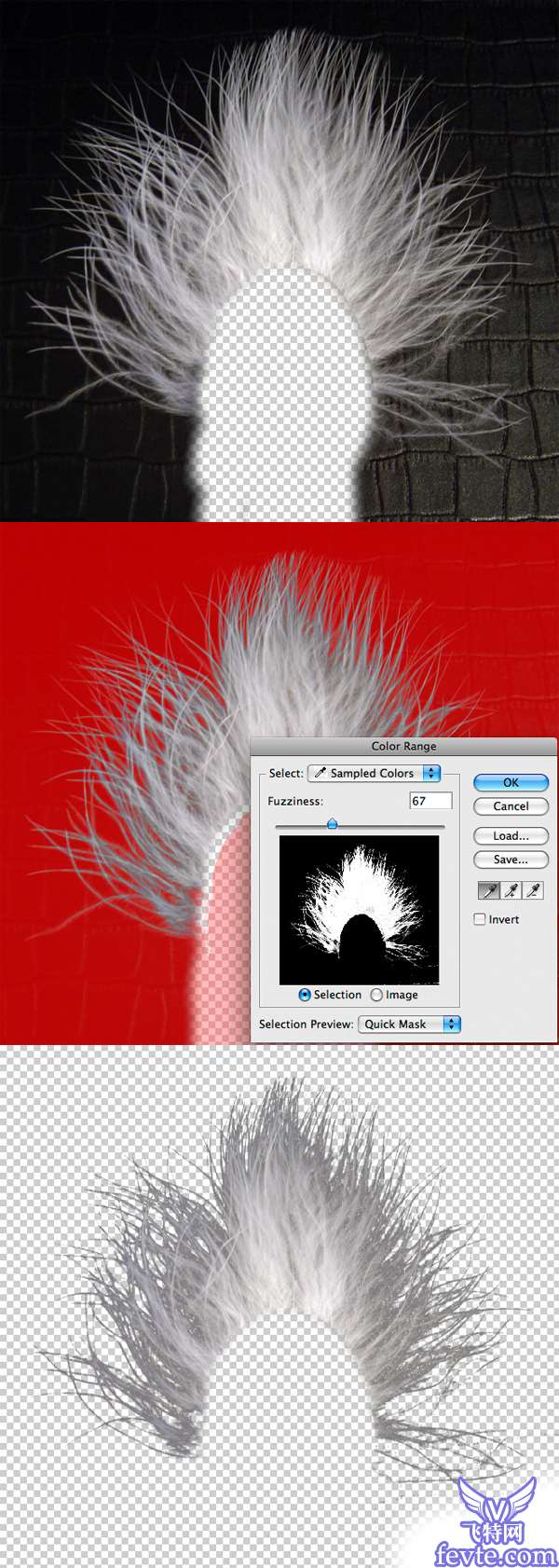Click the Fuzziness slider handle
Screen dimensions: 559x1568
(332, 824)
